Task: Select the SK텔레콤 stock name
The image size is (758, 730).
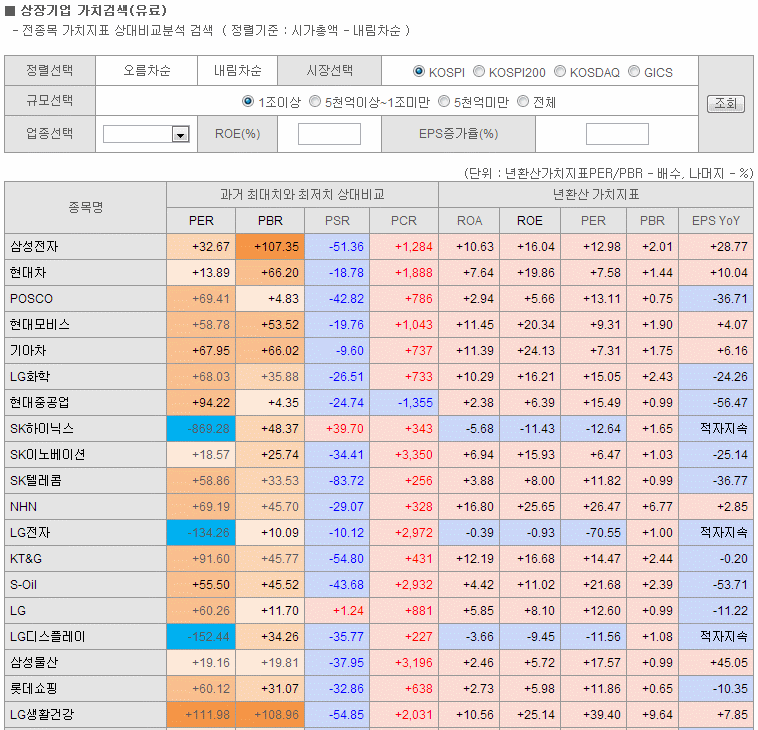Action: (36, 481)
